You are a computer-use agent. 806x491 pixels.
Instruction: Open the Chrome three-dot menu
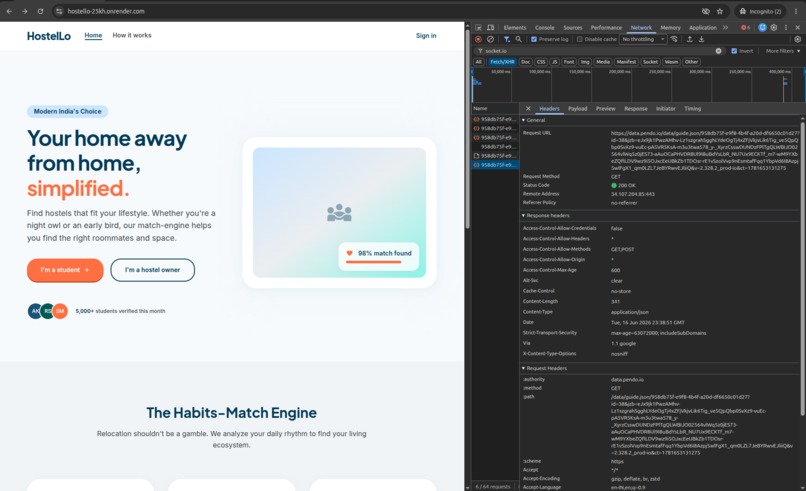(x=796, y=11)
